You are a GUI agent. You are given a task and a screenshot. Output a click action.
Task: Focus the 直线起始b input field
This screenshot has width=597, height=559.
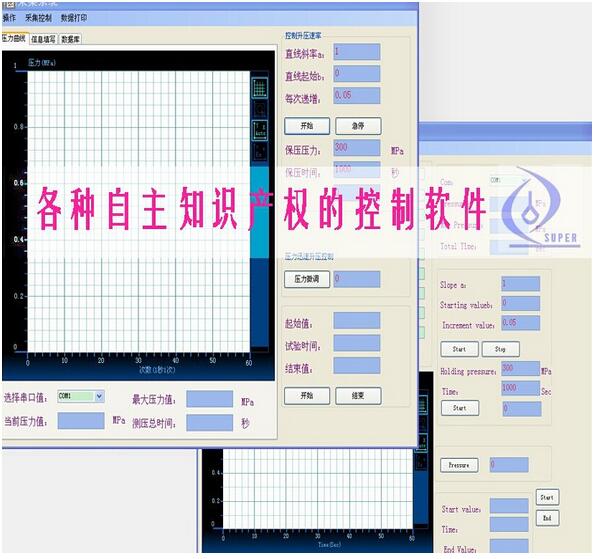357,74
